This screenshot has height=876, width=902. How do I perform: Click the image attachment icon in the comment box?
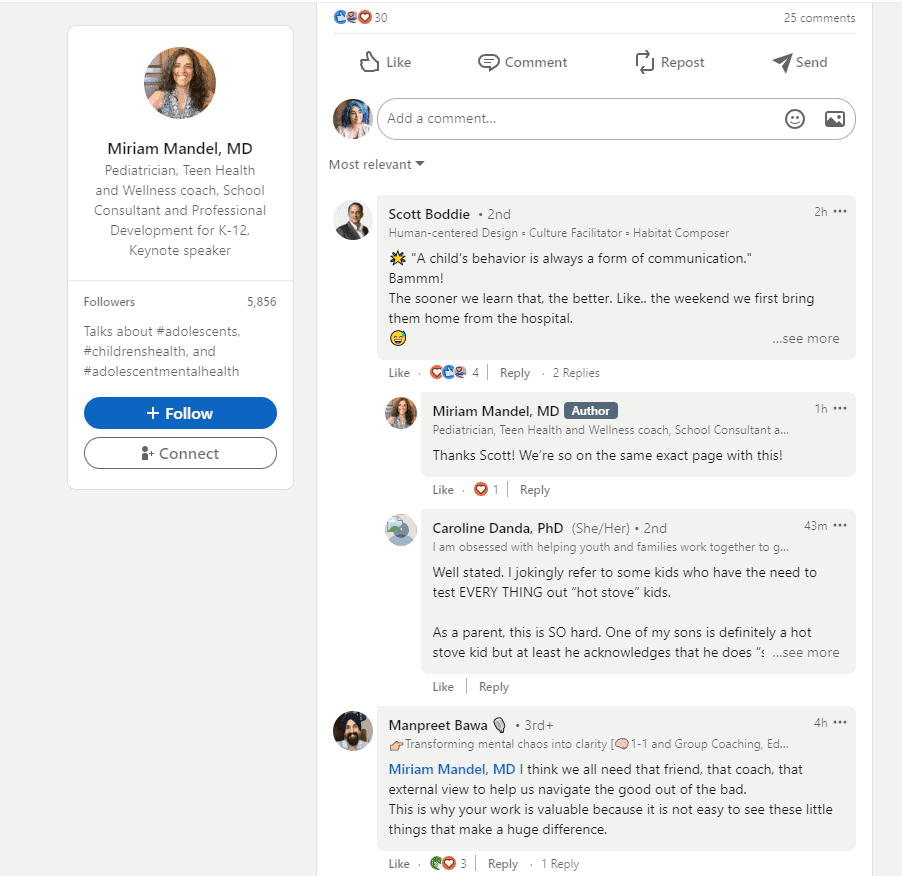[x=834, y=118]
